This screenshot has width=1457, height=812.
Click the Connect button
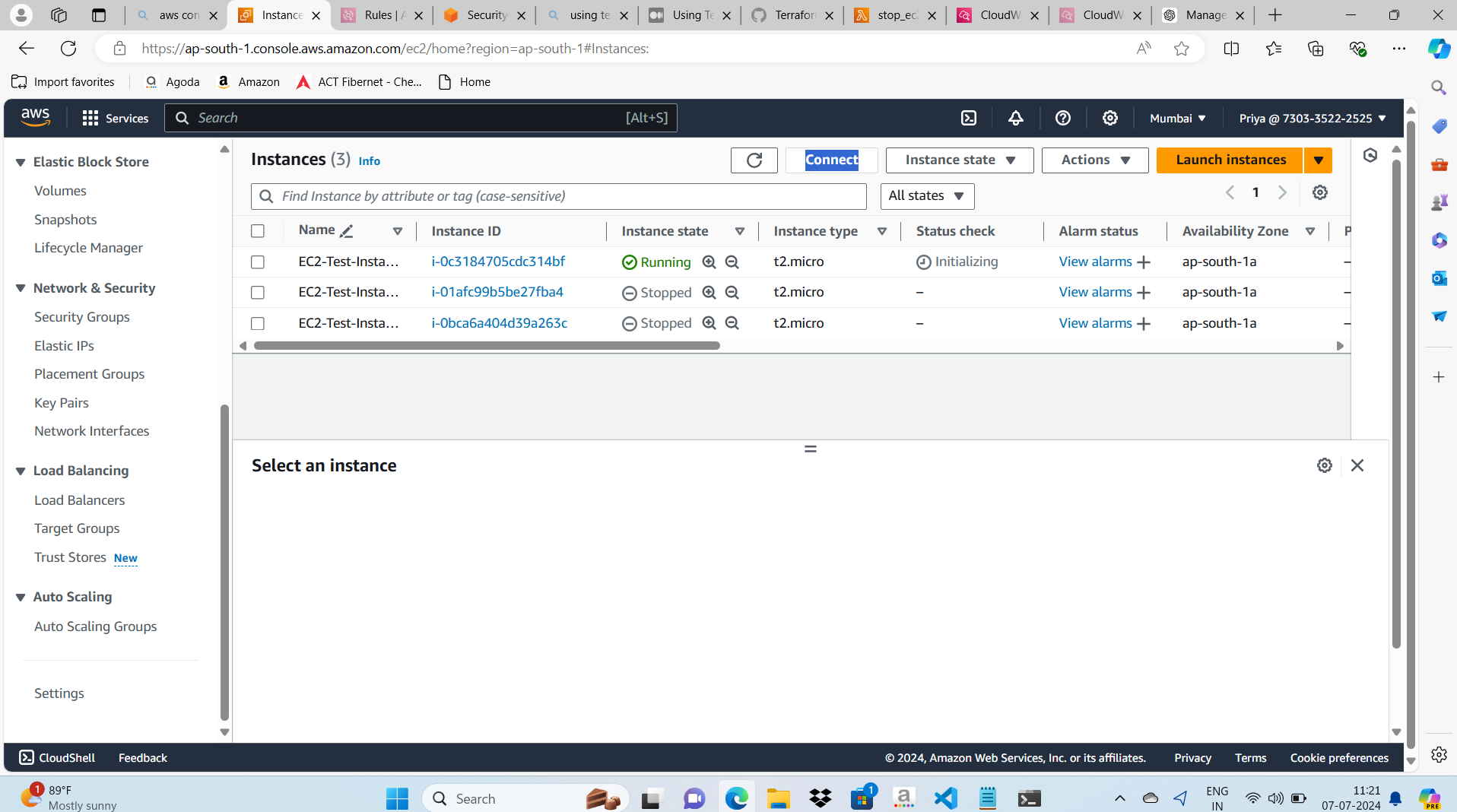[832, 160]
